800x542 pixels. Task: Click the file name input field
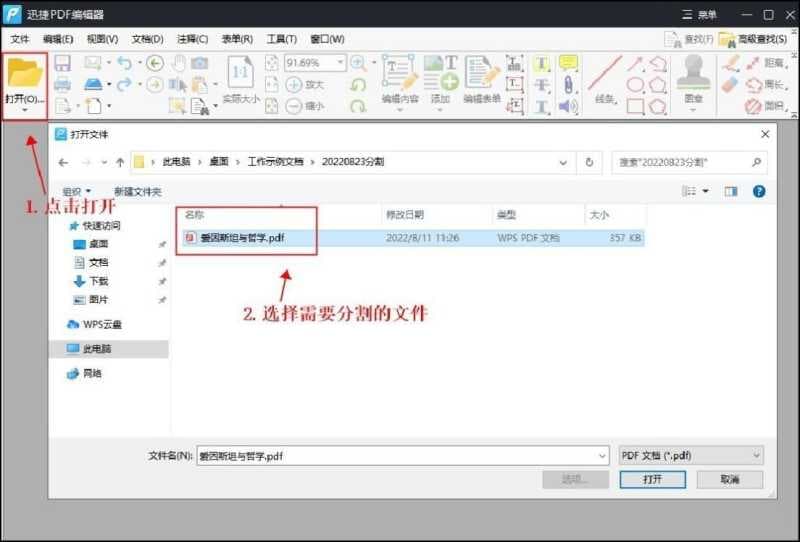[397, 456]
